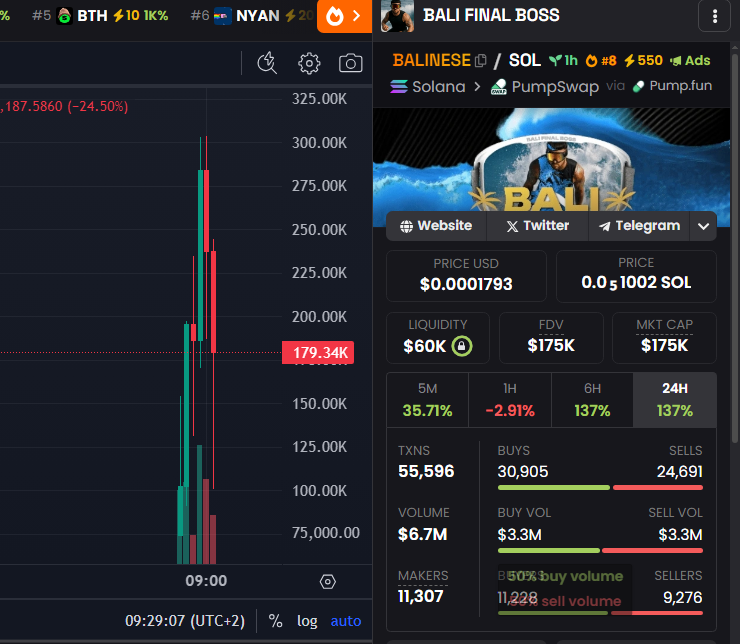Click the BALI banner image

[x=551, y=160]
